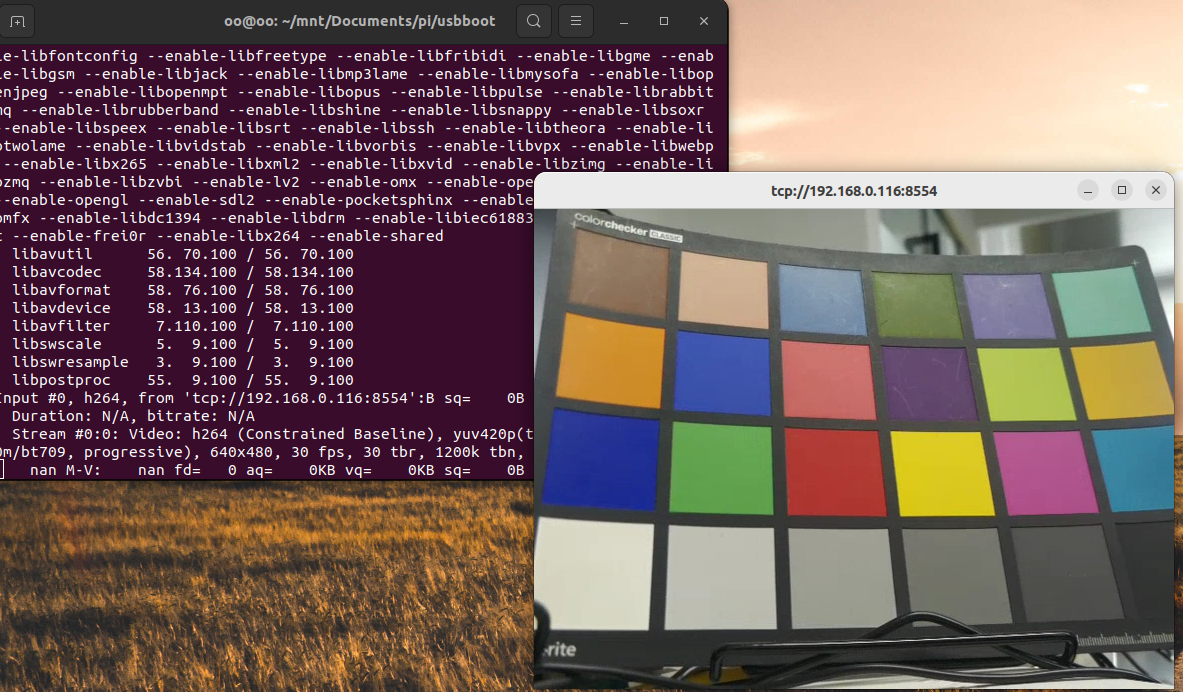Open a new tab in the terminal
Screen dimensions: 1183x692
point(17,21)
